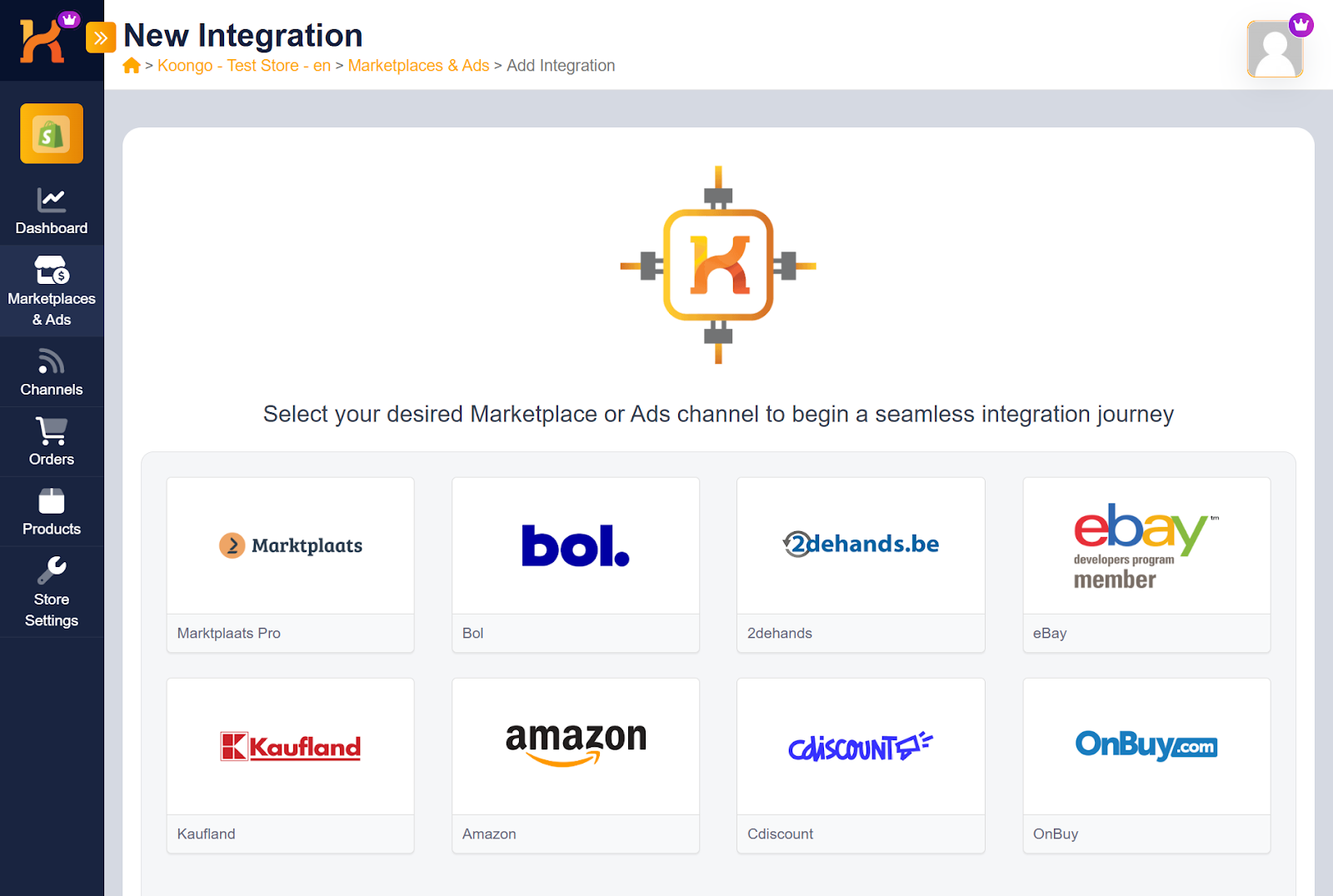The width and height of the screenshot is (1333, 896).
Task: Click the 'Cdiscount' card label
Action: [780, 834]
